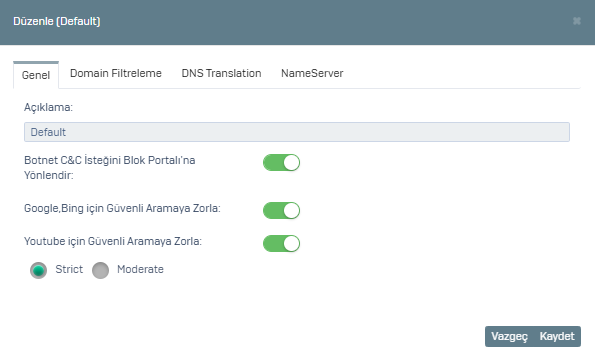Toggle Google, Bing safe search switch
595x360 pixels.
[281, 211]
